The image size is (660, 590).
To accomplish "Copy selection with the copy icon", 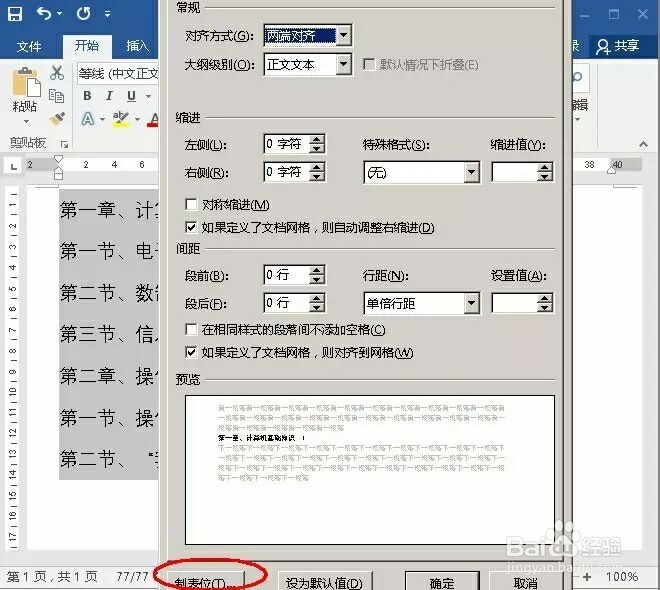I will (x=56, y=96).
